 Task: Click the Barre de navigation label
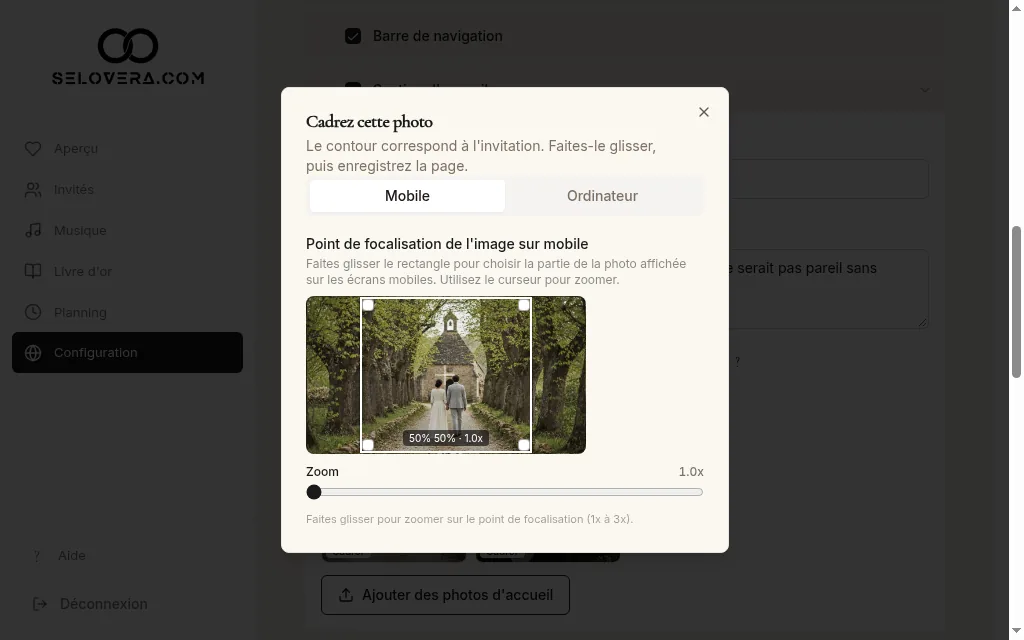[x=438, y=36]
